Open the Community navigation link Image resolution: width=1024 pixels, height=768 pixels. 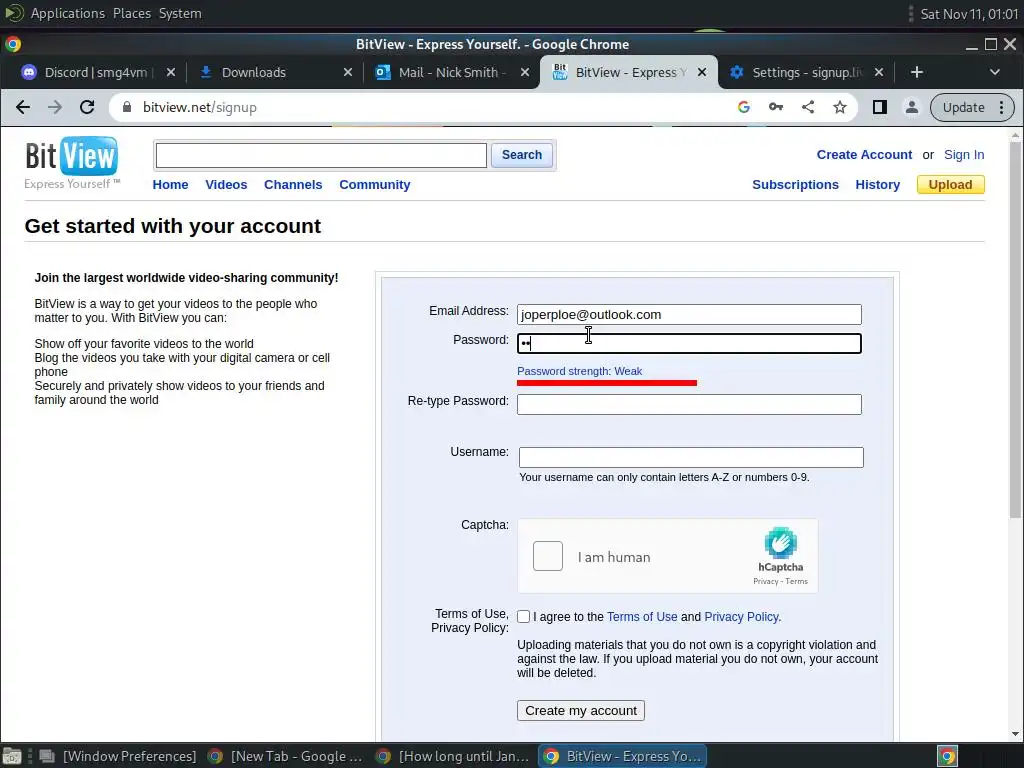pyautogui.click(x=375, y=185)
